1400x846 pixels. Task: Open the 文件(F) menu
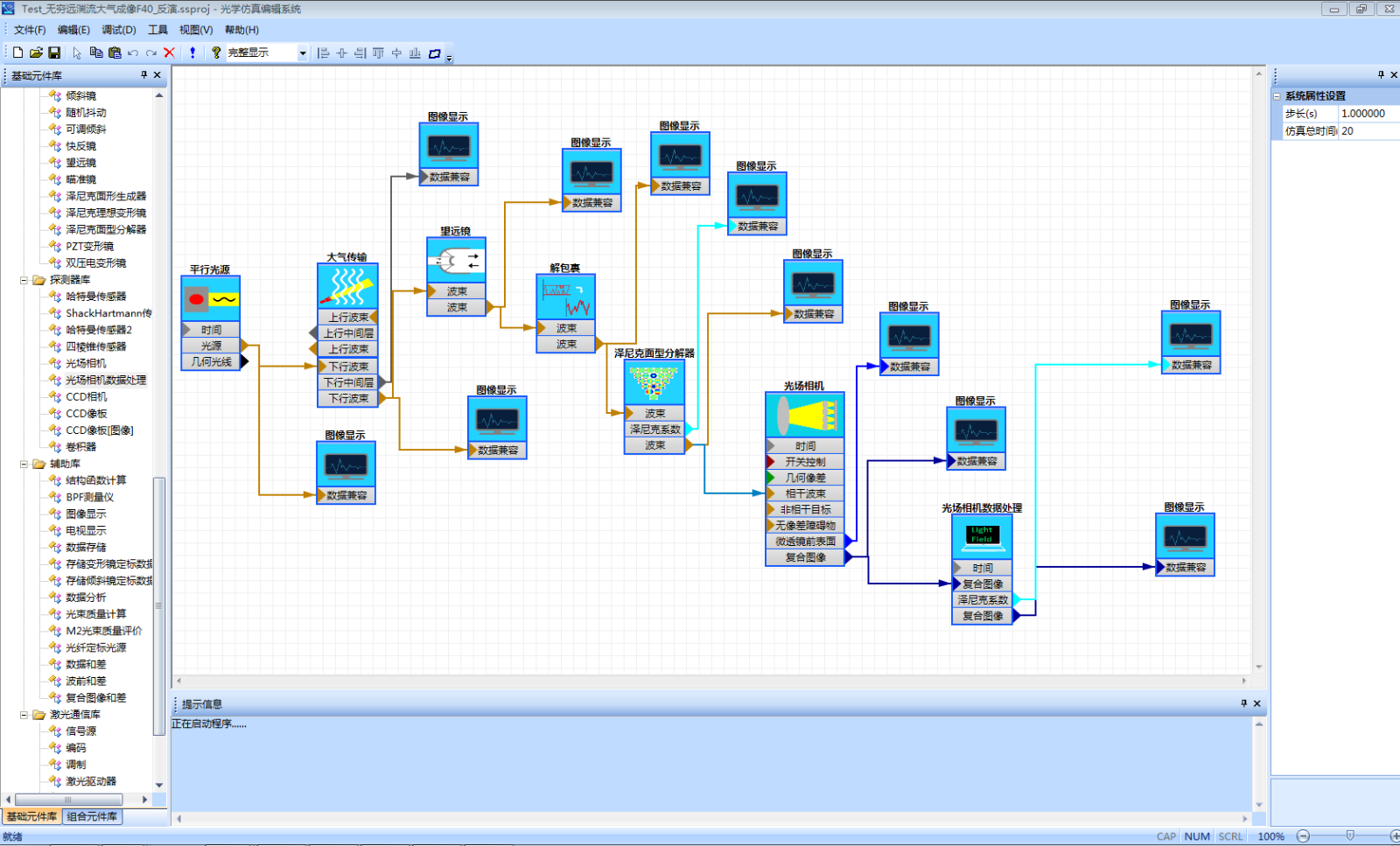click(30, 30)
